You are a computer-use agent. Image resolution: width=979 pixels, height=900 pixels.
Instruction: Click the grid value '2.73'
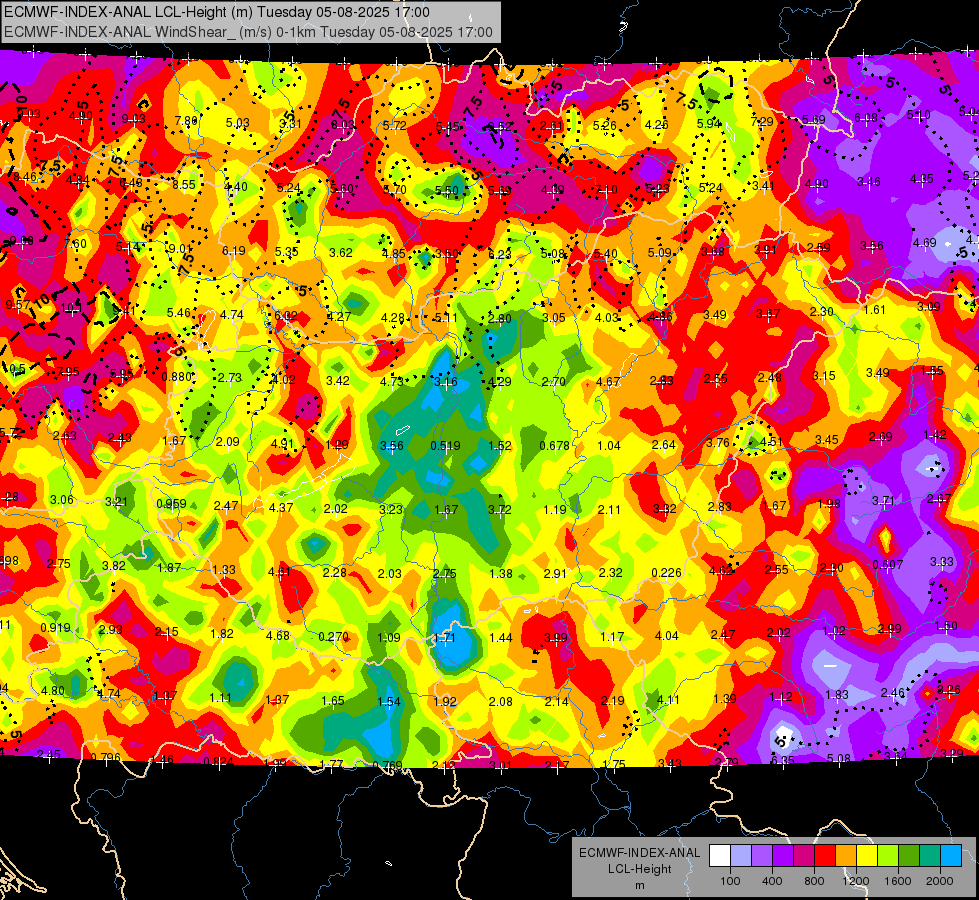pyautogui.click(x=230, y=378)
